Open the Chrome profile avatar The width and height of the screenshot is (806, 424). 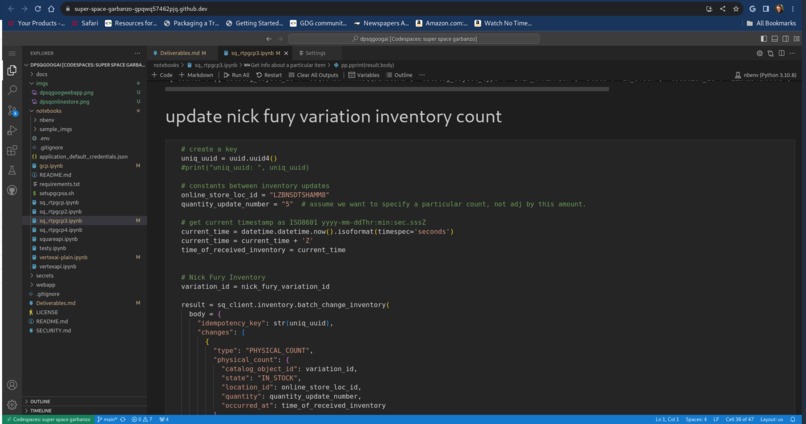pyautogui.click(x=779, y=9)
